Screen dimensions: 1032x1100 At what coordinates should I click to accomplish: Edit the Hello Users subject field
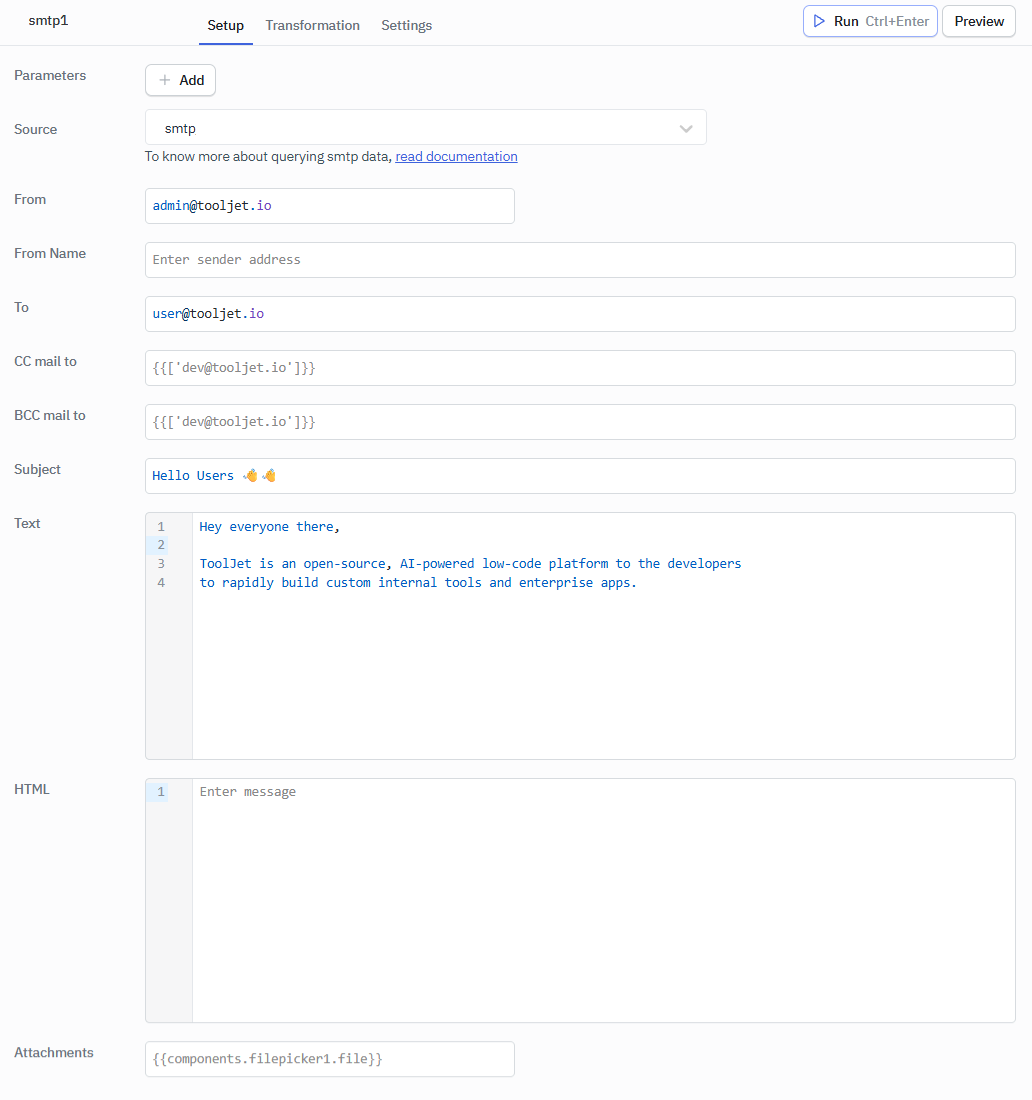click(580, 475)
